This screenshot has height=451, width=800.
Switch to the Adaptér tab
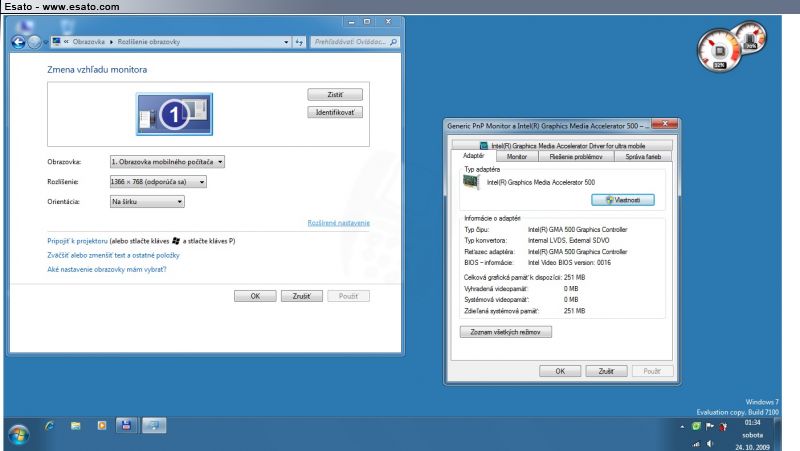tap(473, 156)
